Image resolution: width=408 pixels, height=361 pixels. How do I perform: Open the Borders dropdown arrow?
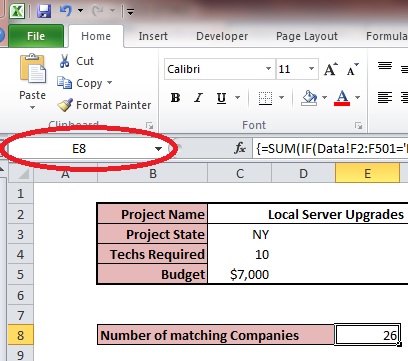coord(281,98)
